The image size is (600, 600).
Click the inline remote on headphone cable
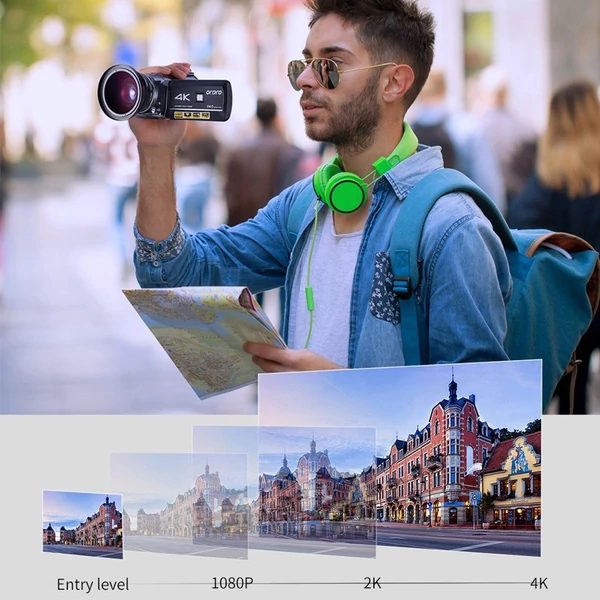(x=310, y=300)
